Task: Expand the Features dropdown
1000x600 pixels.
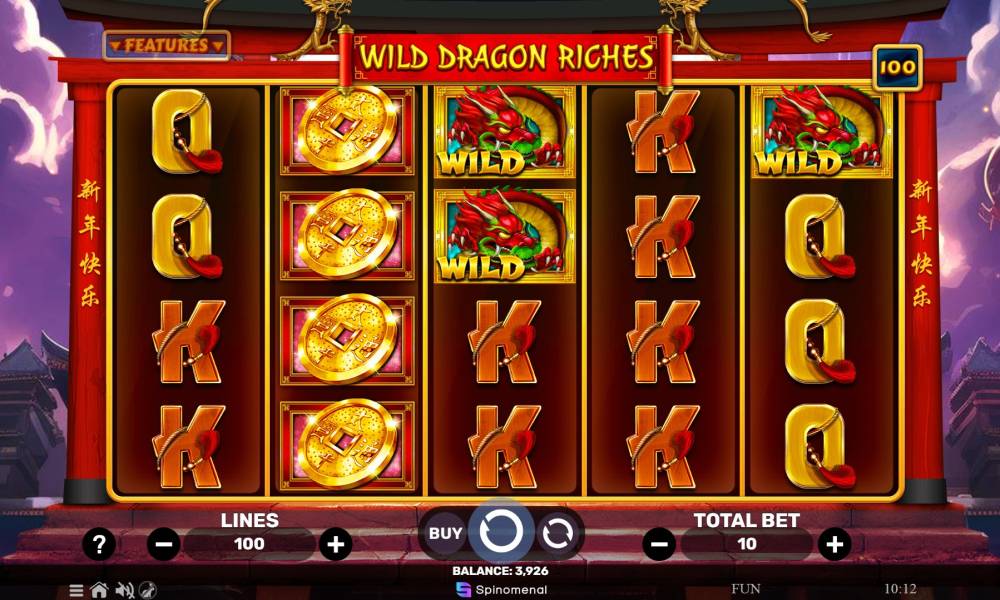Action: [x=166, y=45]
